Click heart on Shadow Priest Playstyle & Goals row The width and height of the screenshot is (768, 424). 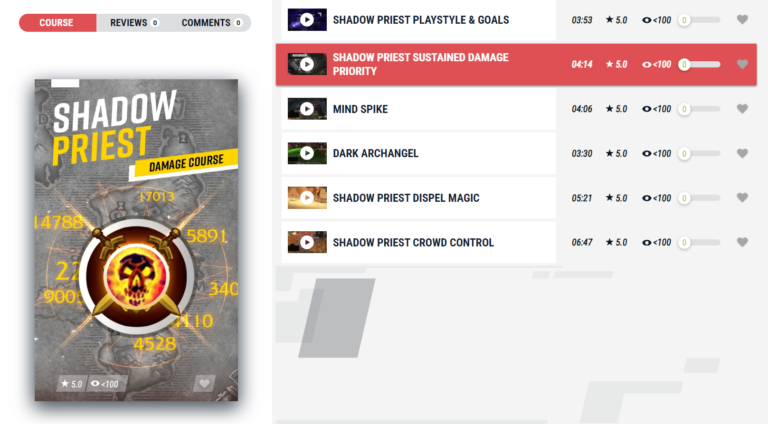742,20
